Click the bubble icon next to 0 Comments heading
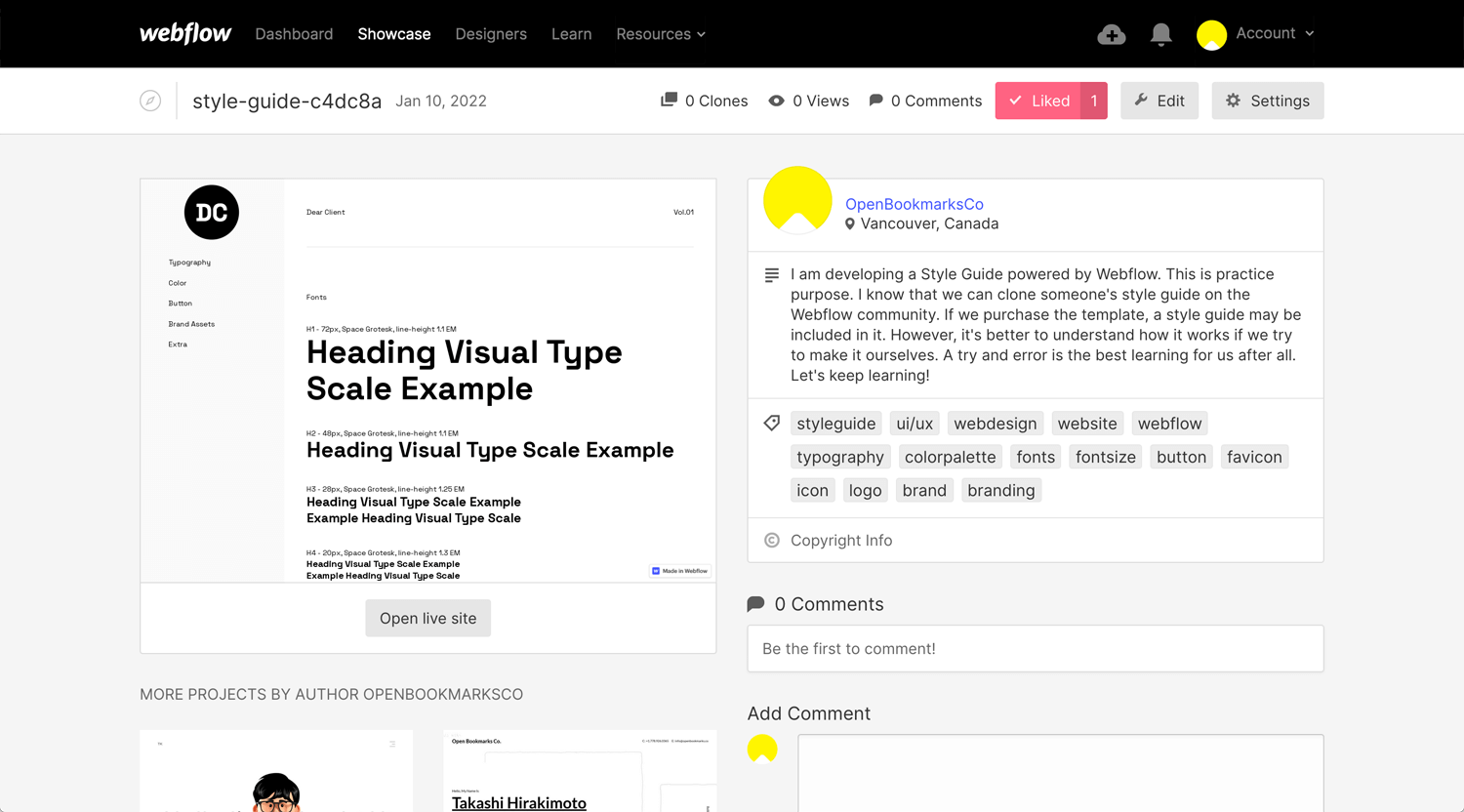Screen dimensions: 1464x812 [x=755, y=604]
